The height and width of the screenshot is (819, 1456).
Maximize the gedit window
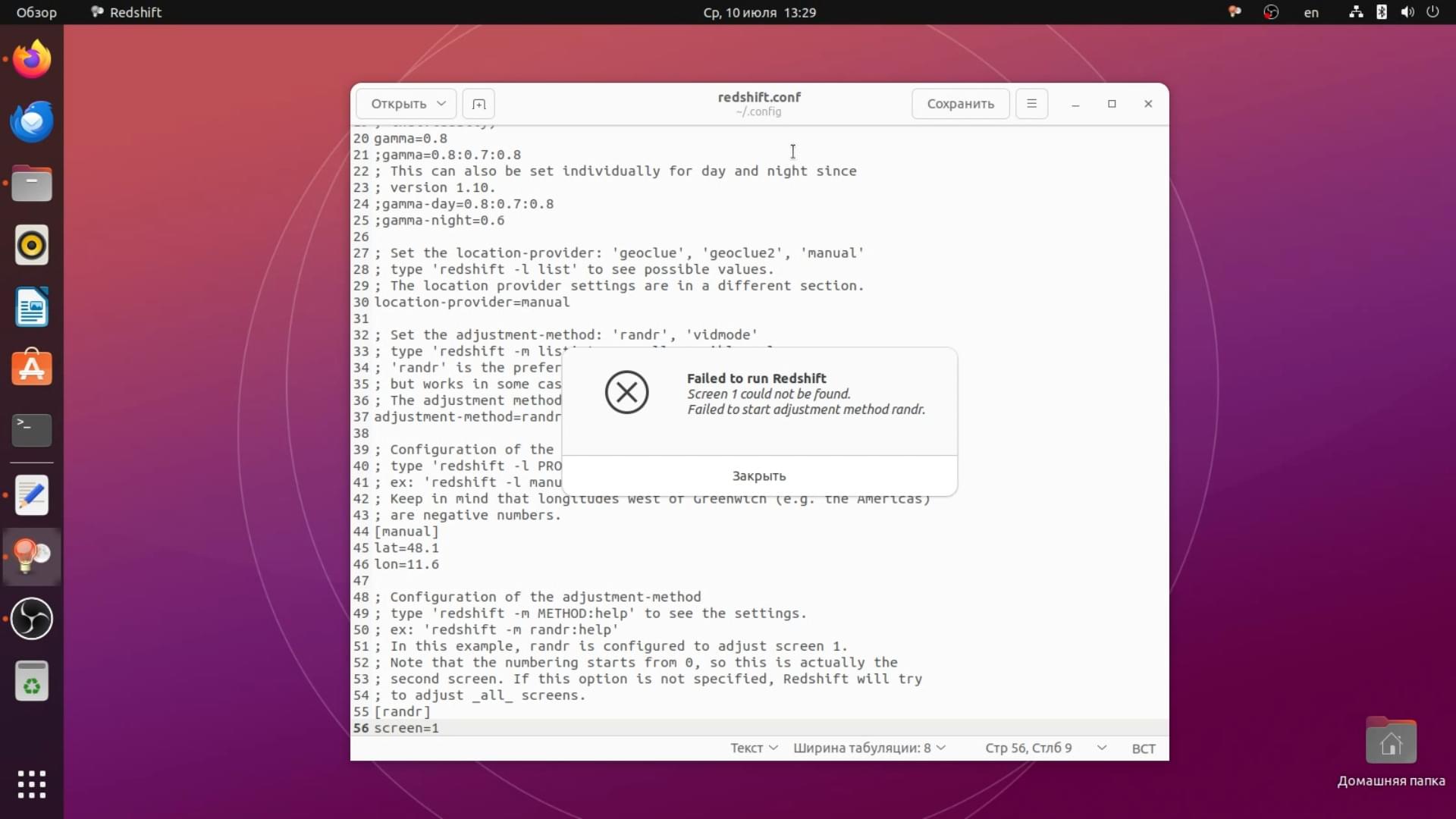1112,104
